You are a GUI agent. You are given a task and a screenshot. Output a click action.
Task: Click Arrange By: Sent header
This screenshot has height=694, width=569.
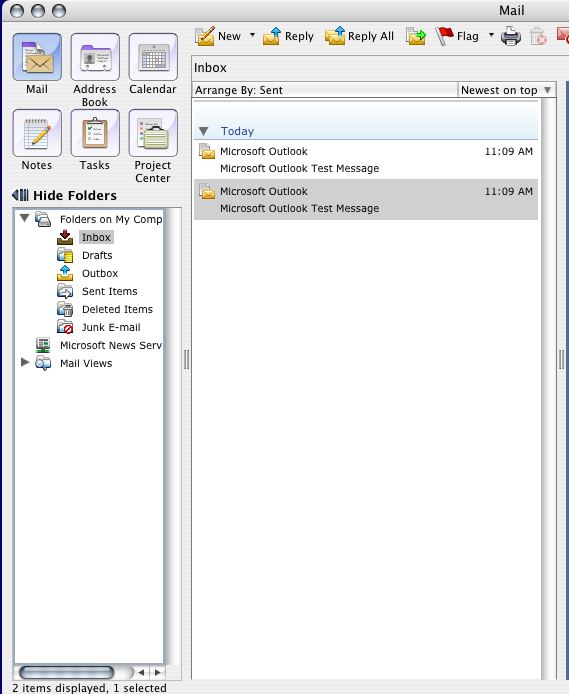[x=325, y=90]
